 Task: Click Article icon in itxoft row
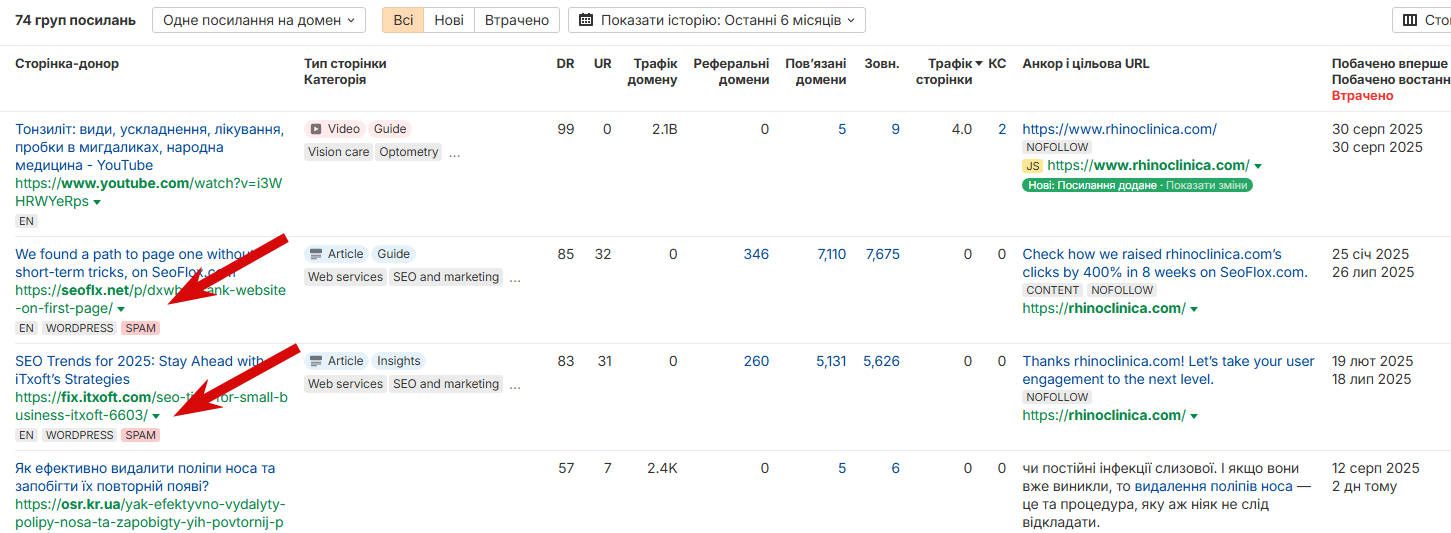click(x=316, y=361)
